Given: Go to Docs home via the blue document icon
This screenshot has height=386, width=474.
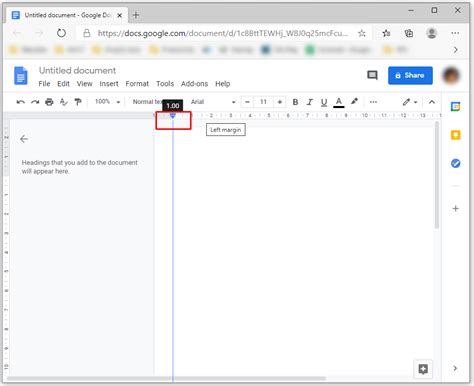Looking at the screenshot, I should [21, 76].
